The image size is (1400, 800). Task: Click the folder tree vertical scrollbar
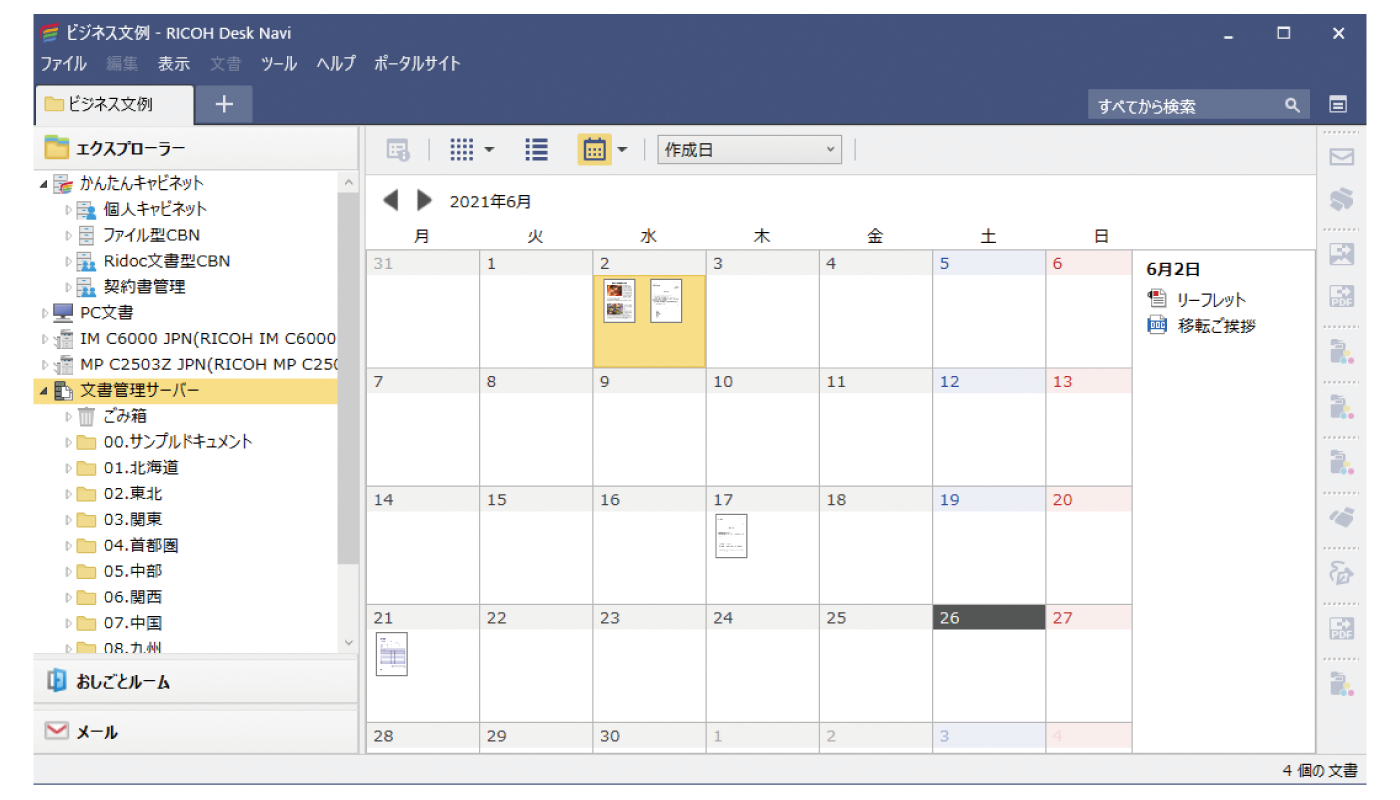coord(348,380)
